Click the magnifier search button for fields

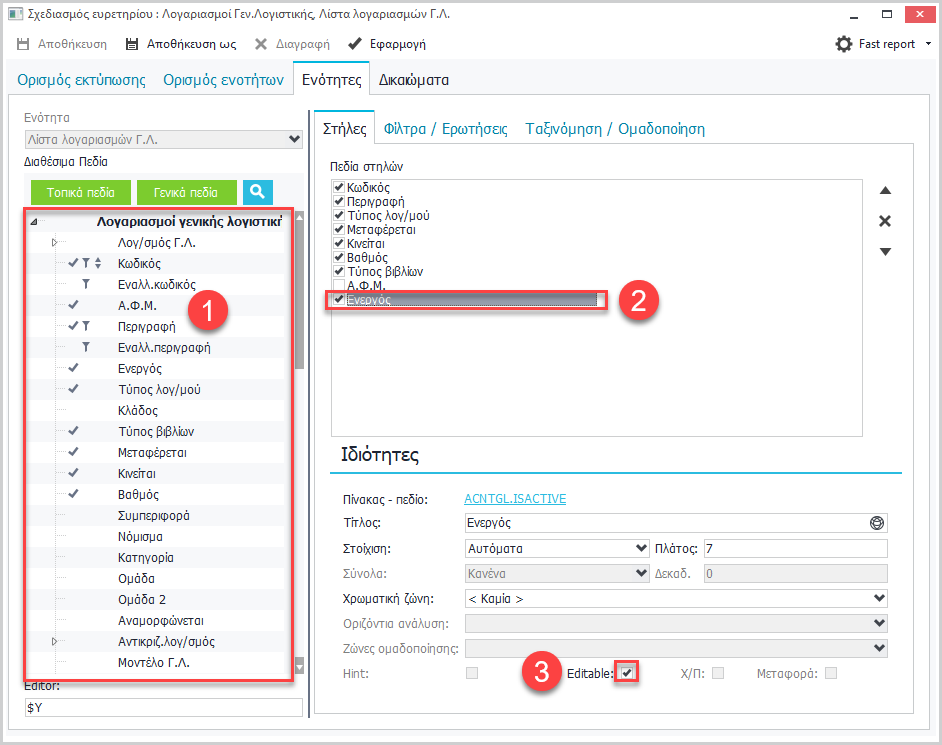coord(257,192)
